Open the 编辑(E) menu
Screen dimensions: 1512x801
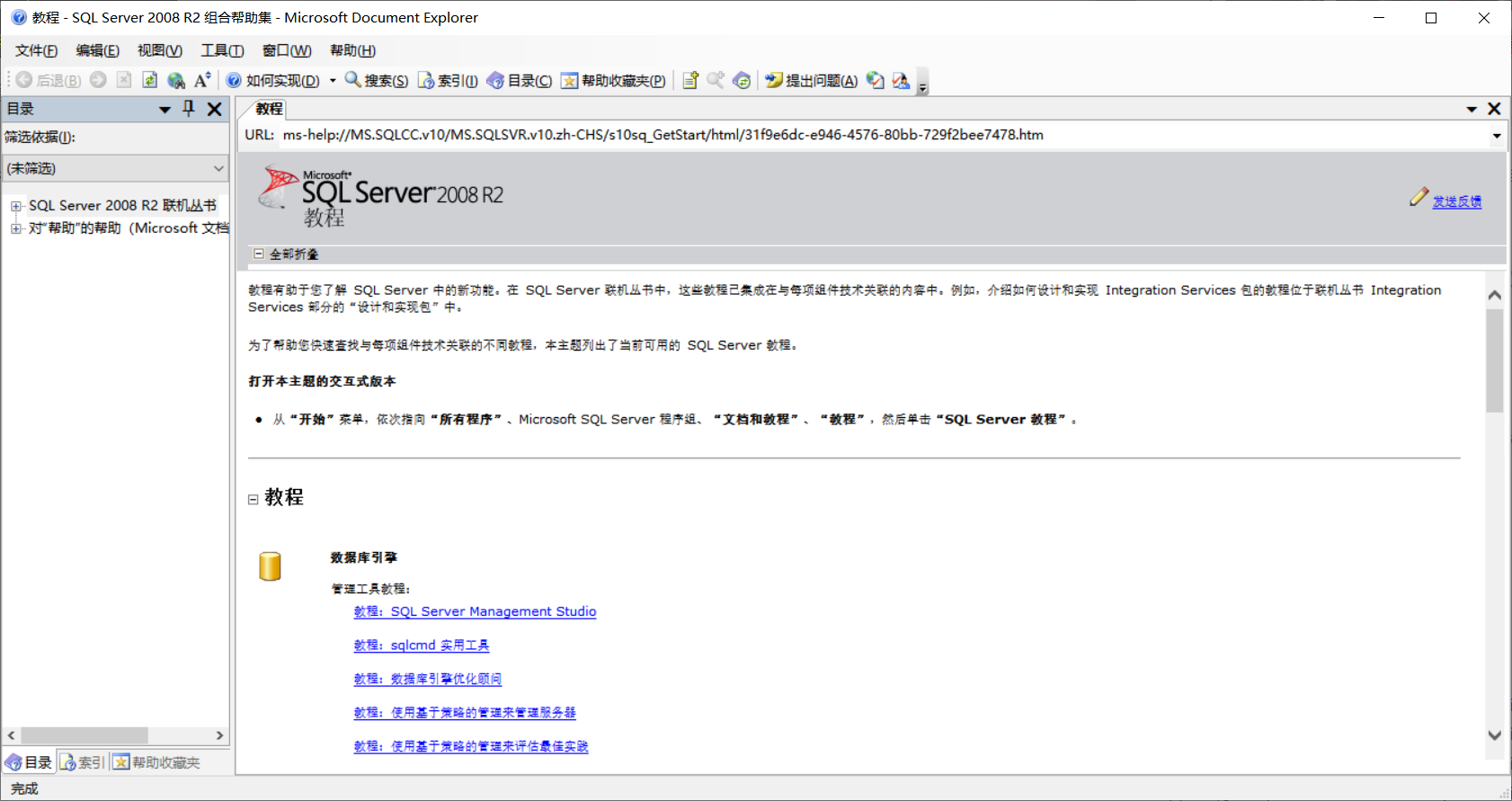coord(97,50)
